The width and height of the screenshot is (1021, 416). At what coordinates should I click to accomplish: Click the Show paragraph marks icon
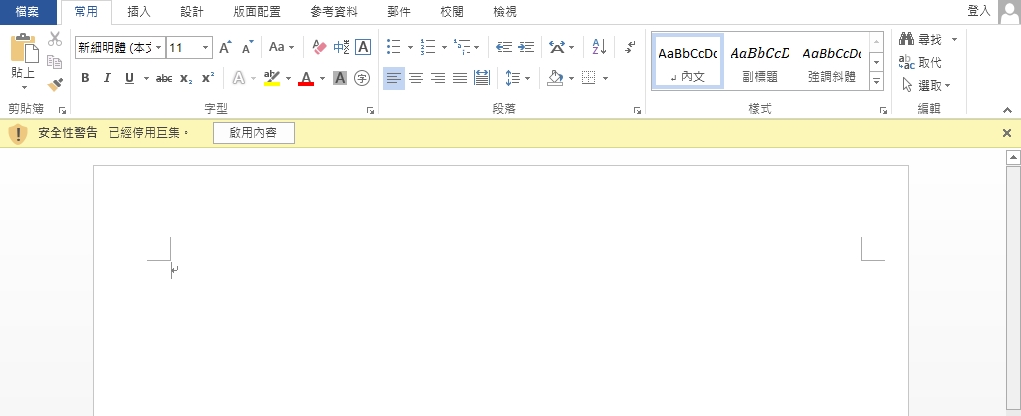[x=630, y=47]
